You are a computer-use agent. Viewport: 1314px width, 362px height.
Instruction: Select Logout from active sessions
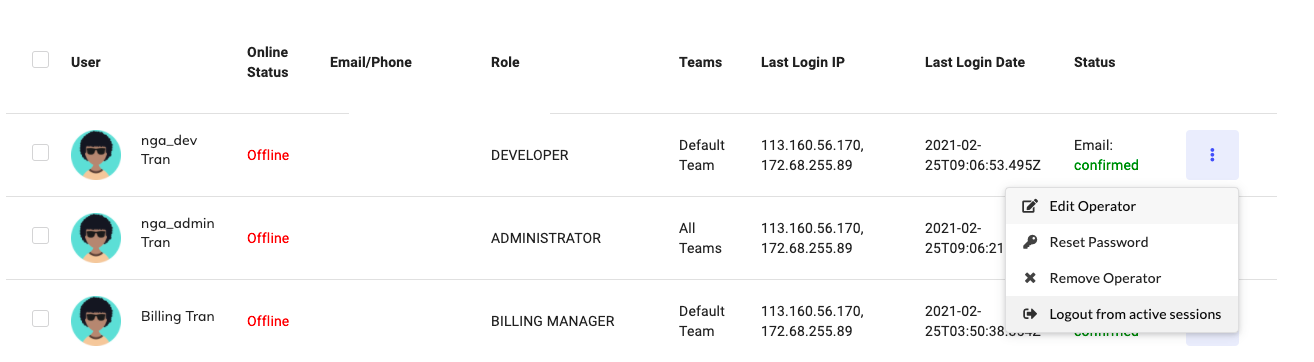[1122, 314]
